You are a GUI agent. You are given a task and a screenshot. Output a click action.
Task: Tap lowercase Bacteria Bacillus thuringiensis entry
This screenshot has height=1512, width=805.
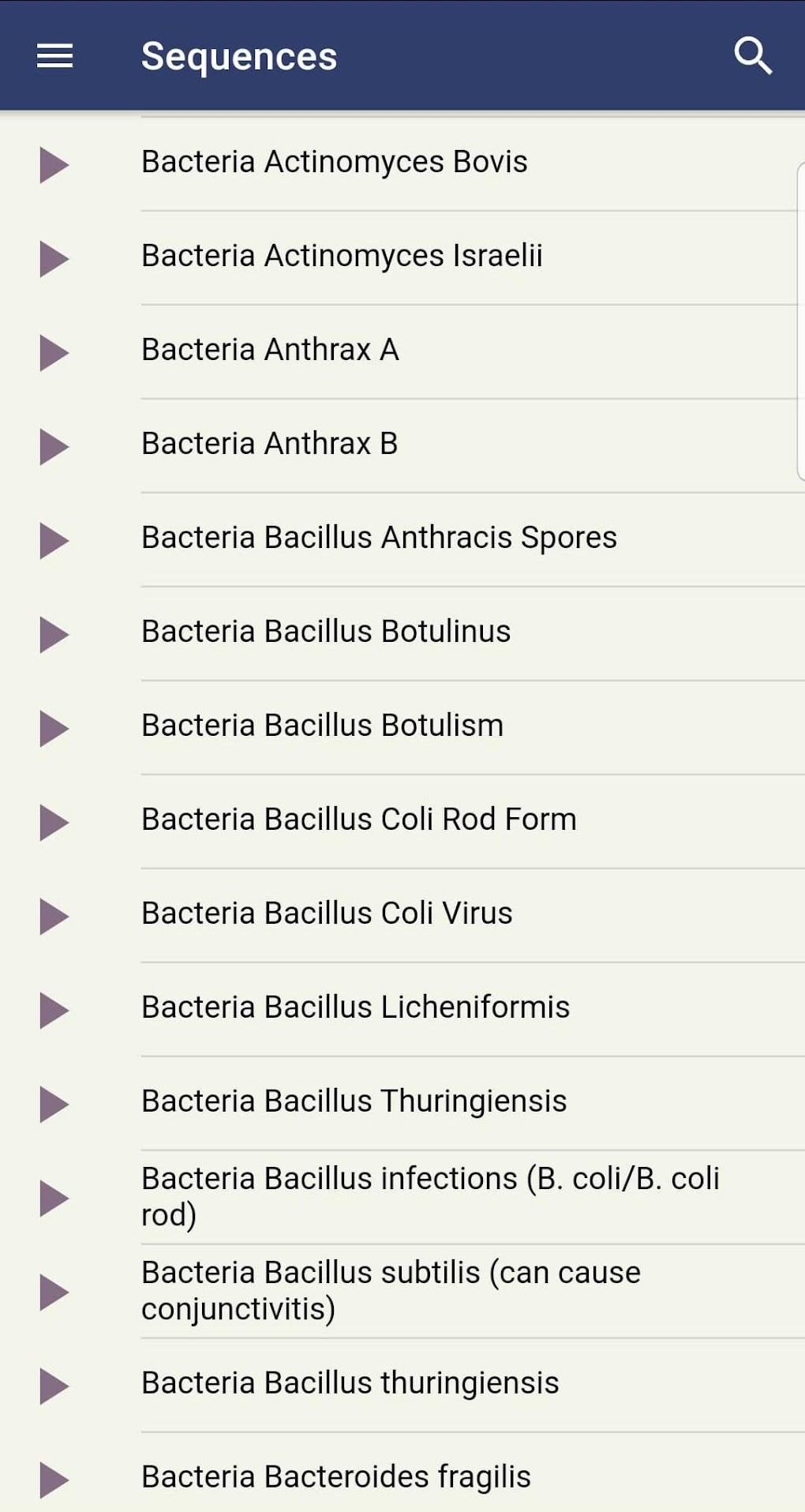[350, 1383]
